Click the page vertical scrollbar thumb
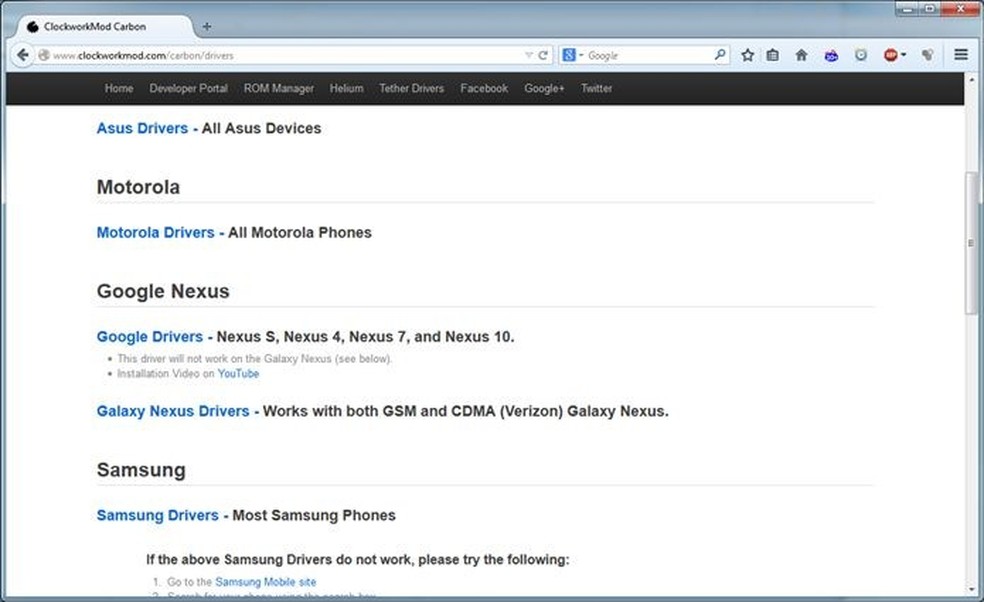984x602 pixels. [970, 243]
